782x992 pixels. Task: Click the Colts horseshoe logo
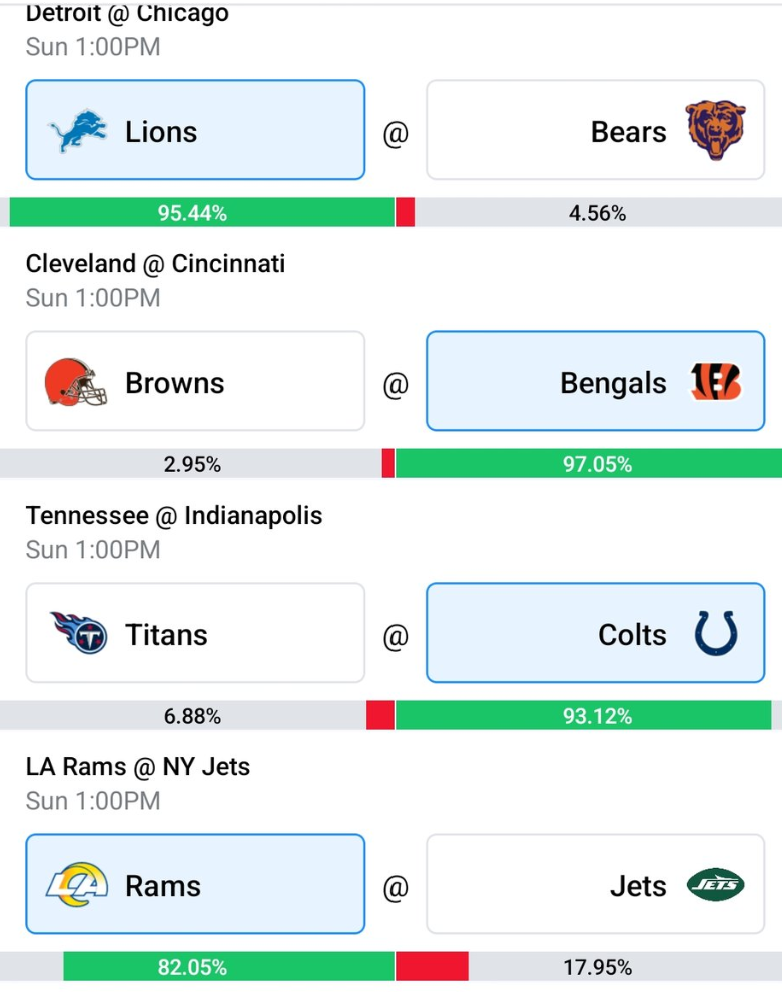[716, 633]
